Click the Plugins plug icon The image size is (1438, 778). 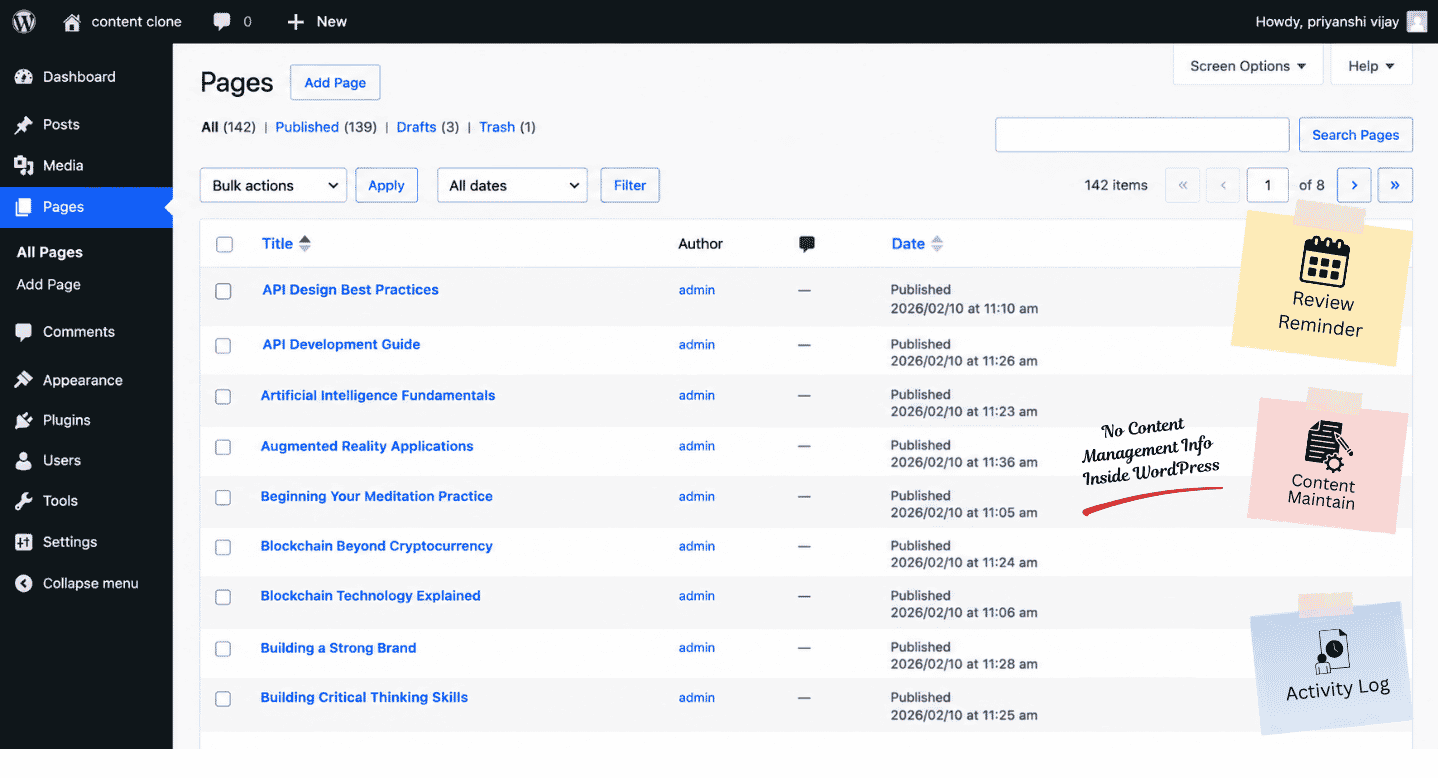(24, 420)
